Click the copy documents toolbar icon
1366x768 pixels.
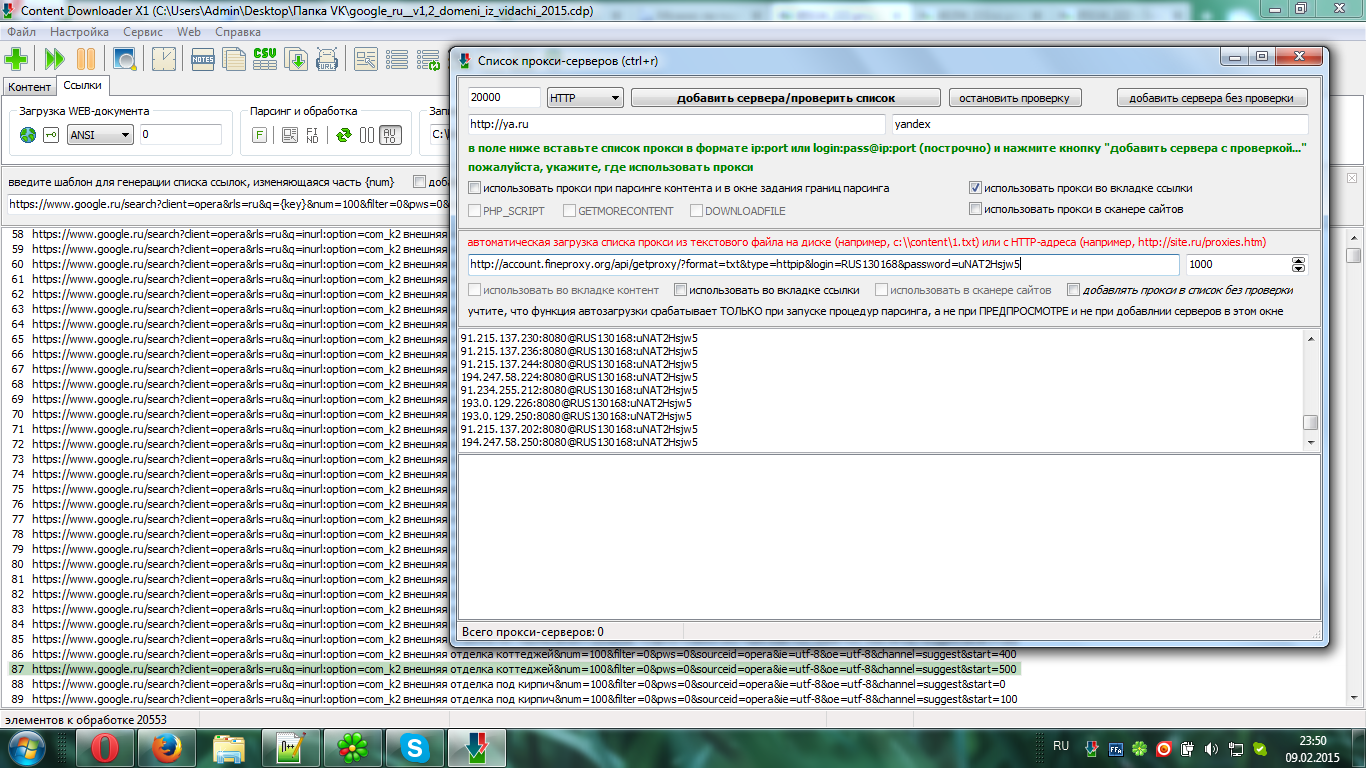pos(234,59)
